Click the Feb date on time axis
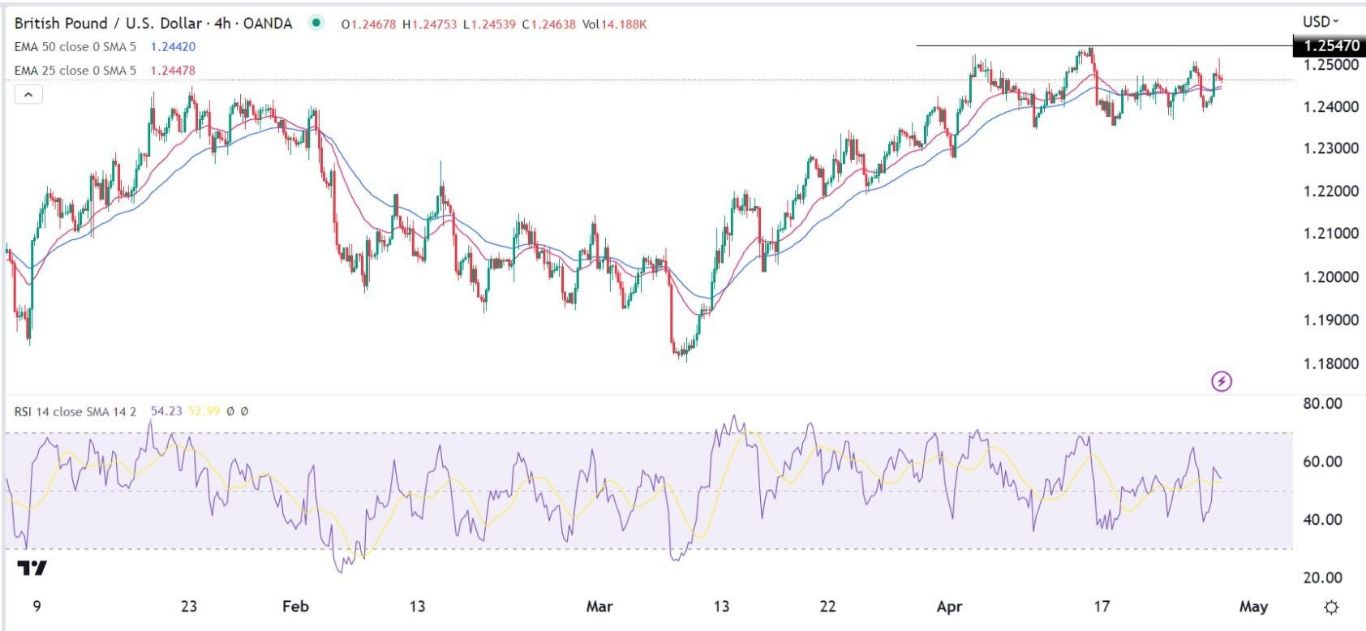 point(294,607)
